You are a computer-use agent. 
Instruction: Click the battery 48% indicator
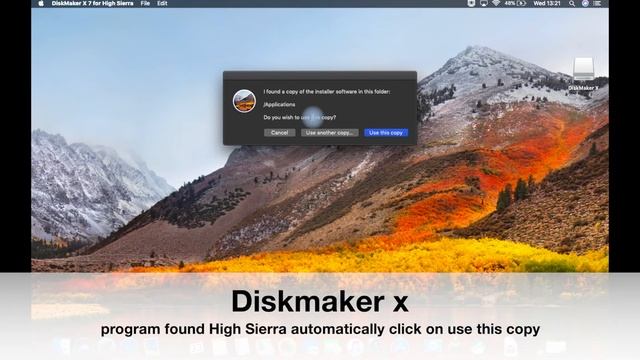[x=515, y=3]
